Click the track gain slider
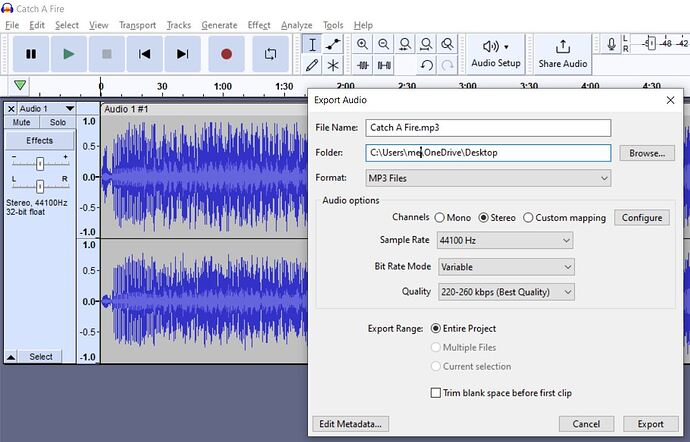The image size is (690, 442). click(x=40, y=164)
